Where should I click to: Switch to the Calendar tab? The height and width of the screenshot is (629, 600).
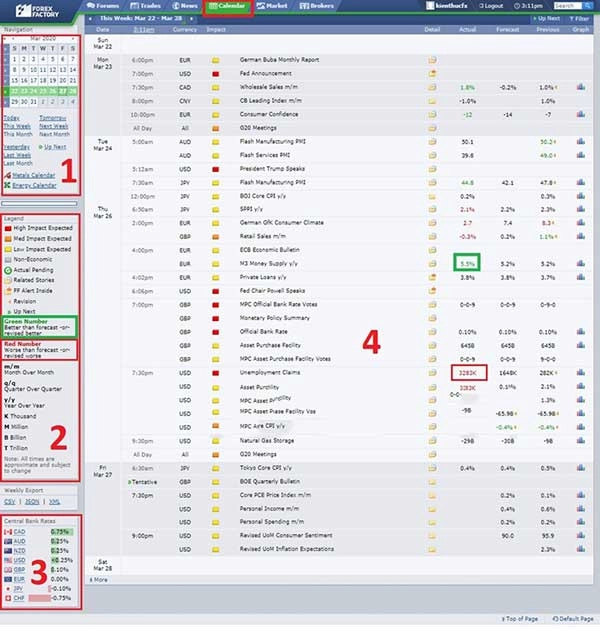227,6
